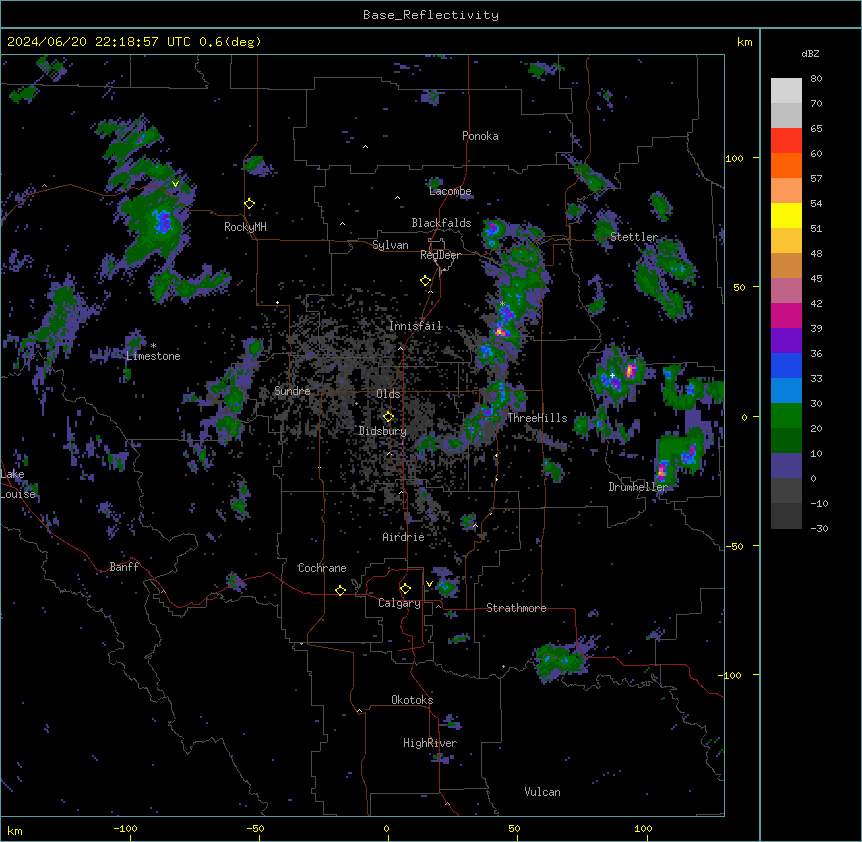The image size is (862, 842).
Task: Click the Drumheller city label
Action: coord(638,487)
